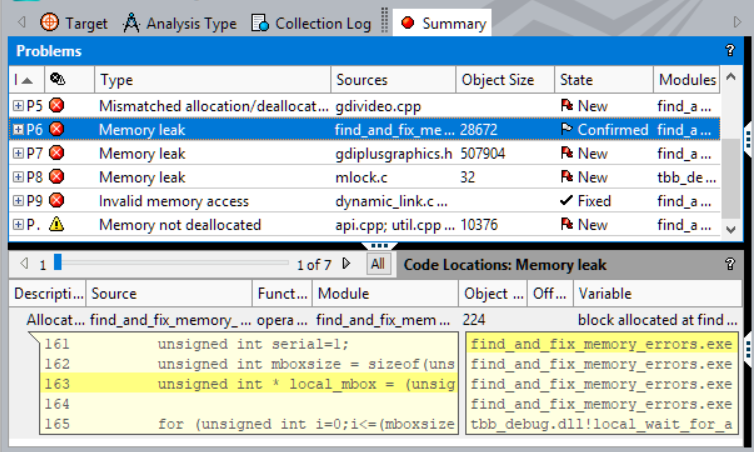This screenshot has height=452, width=754.
Task: Select the Memory not deallocated problem
Action: tap(364, 225)
